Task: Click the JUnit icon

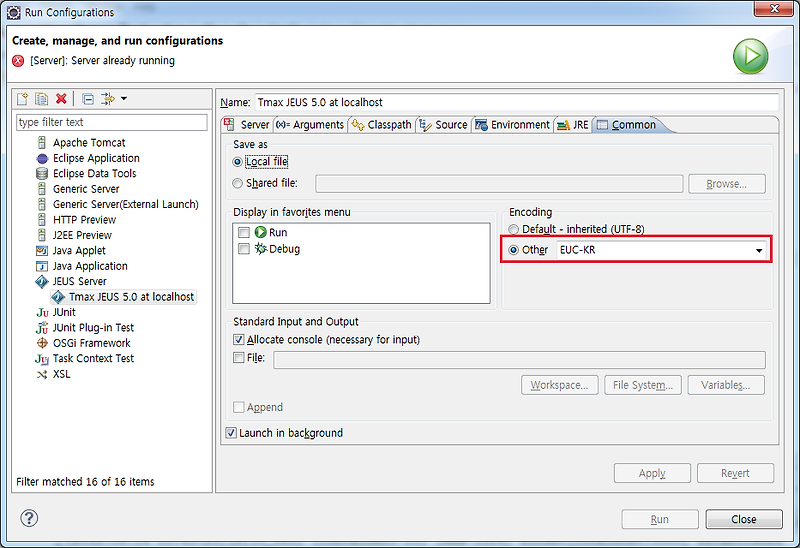Action: coord(42,312)
